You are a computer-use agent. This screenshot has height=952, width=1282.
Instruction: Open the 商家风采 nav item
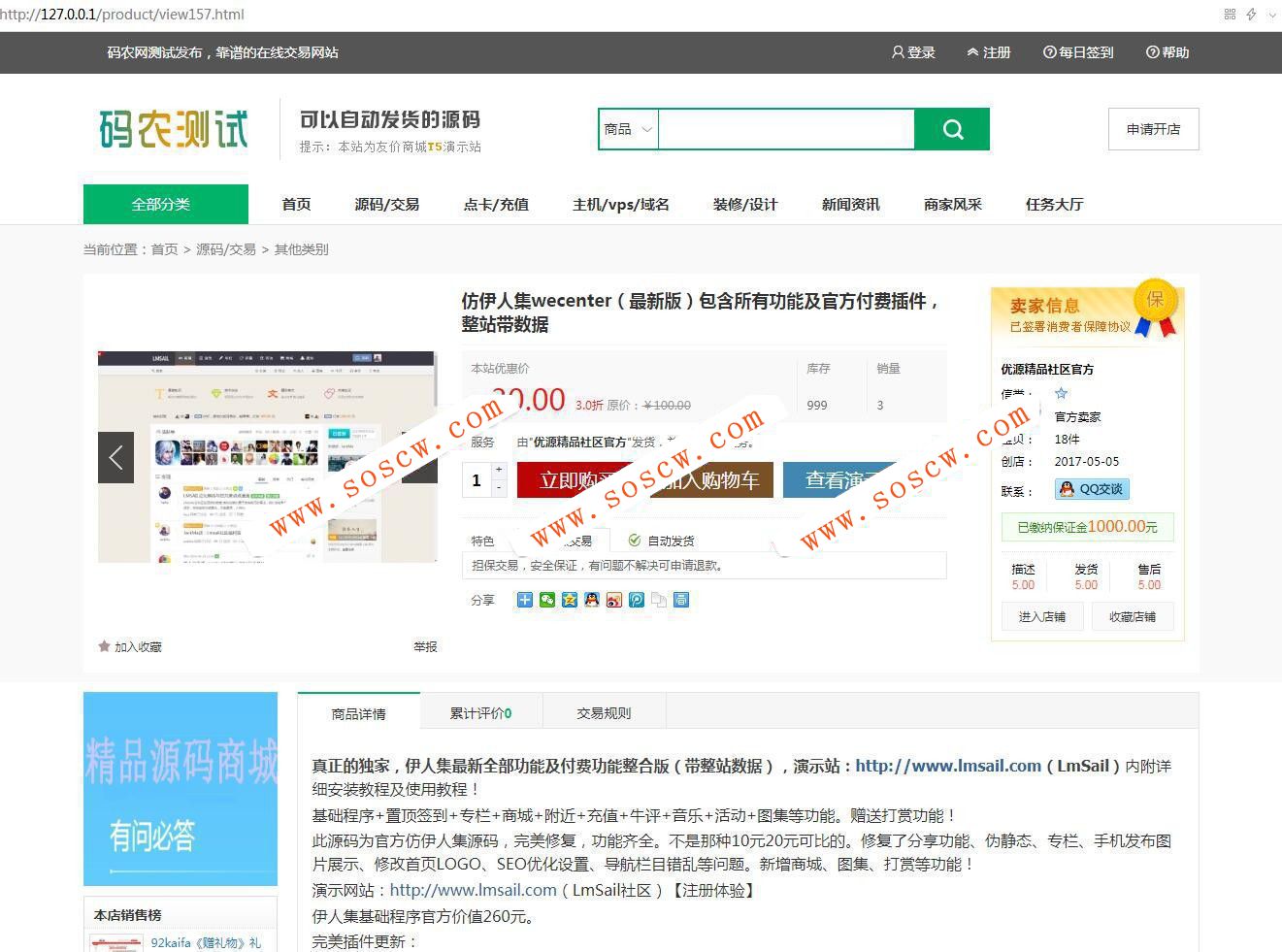pos(953,204)
